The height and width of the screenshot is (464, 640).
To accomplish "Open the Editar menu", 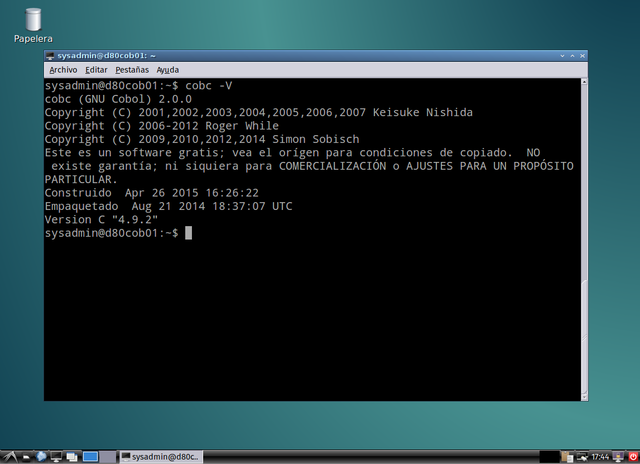I will (x=96, y=70).
